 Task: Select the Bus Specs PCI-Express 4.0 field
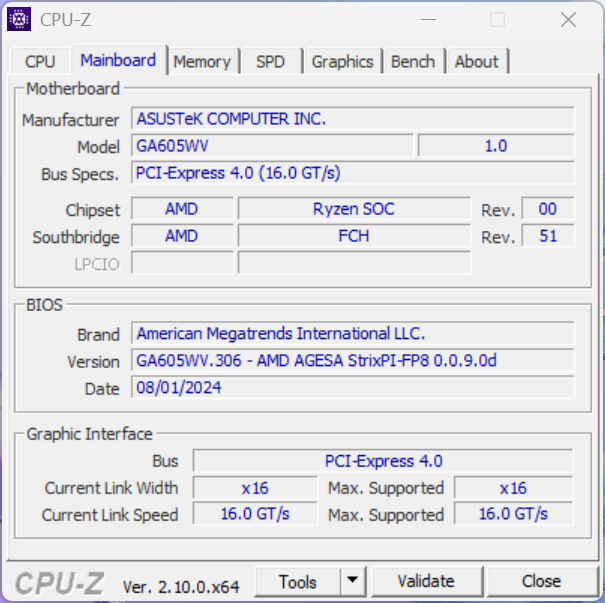pyautogui.click(x=353, y=173)
